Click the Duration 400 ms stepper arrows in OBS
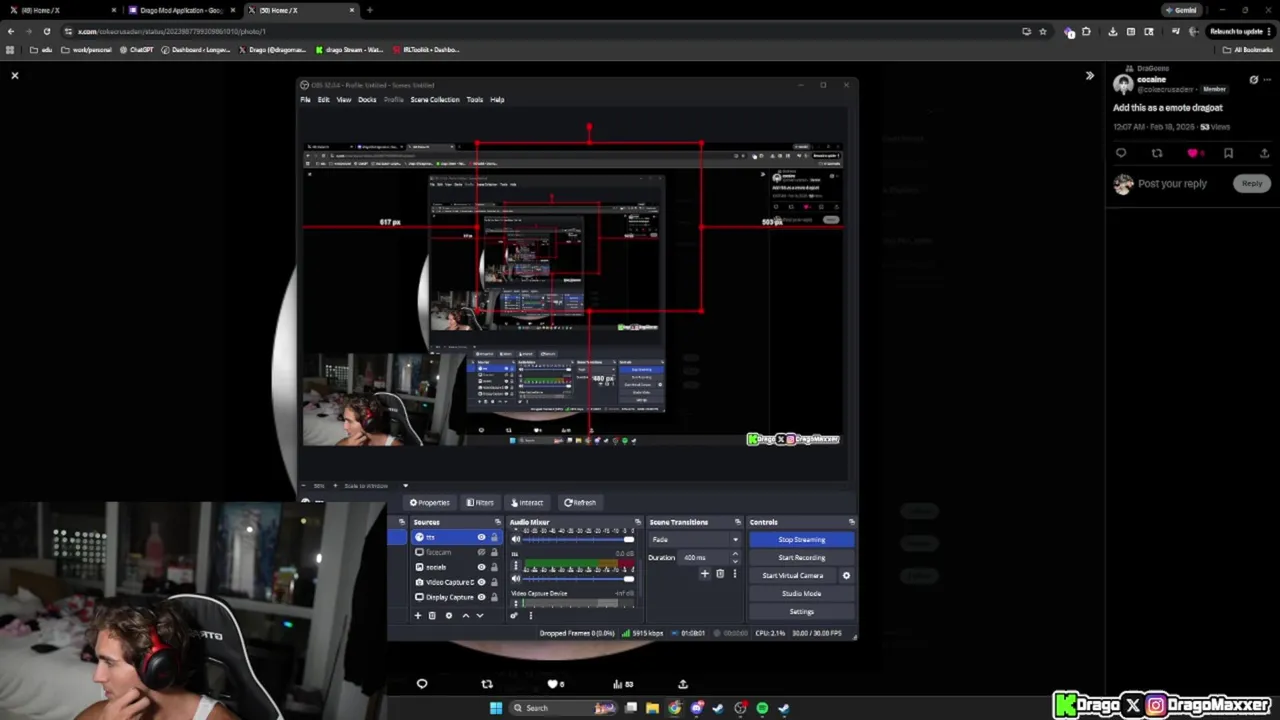This screenshot has width=1280, height=720. pyautogui.click(x=735, y=557)
